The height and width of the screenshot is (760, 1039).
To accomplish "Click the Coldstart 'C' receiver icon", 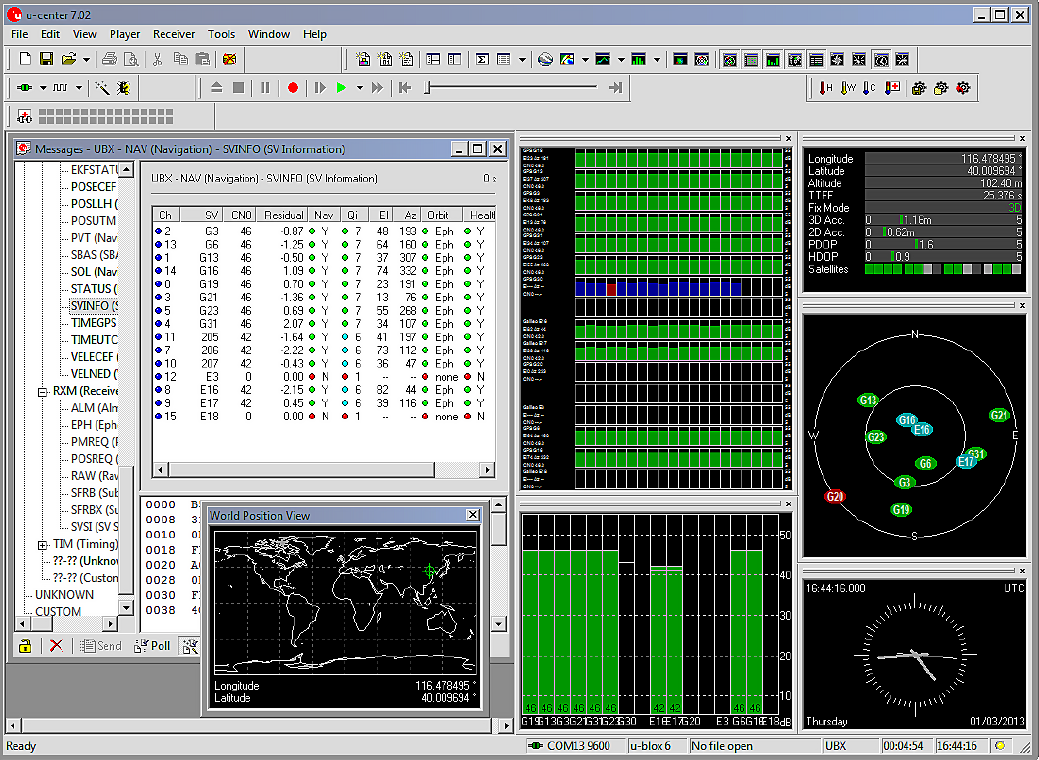I will point(870,88).
